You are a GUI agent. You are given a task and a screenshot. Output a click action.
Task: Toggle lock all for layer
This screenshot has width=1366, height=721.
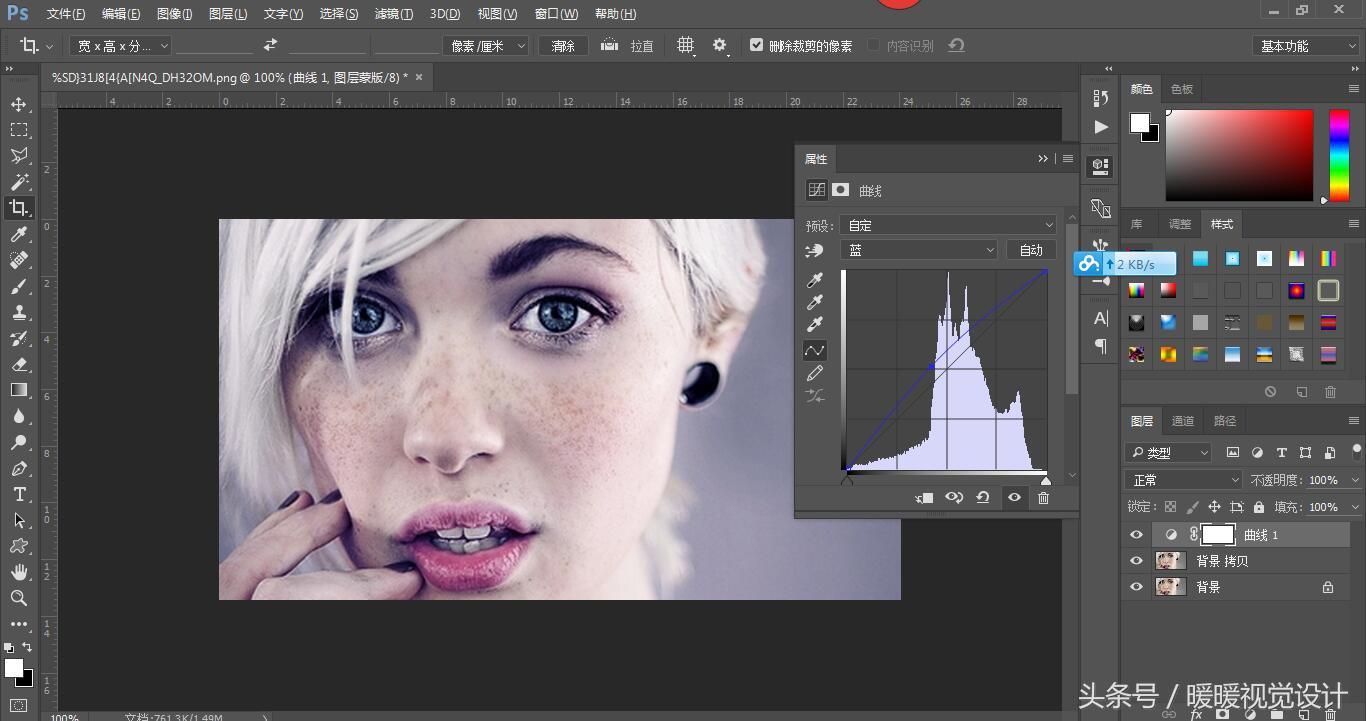click(x=1259, y=507)
